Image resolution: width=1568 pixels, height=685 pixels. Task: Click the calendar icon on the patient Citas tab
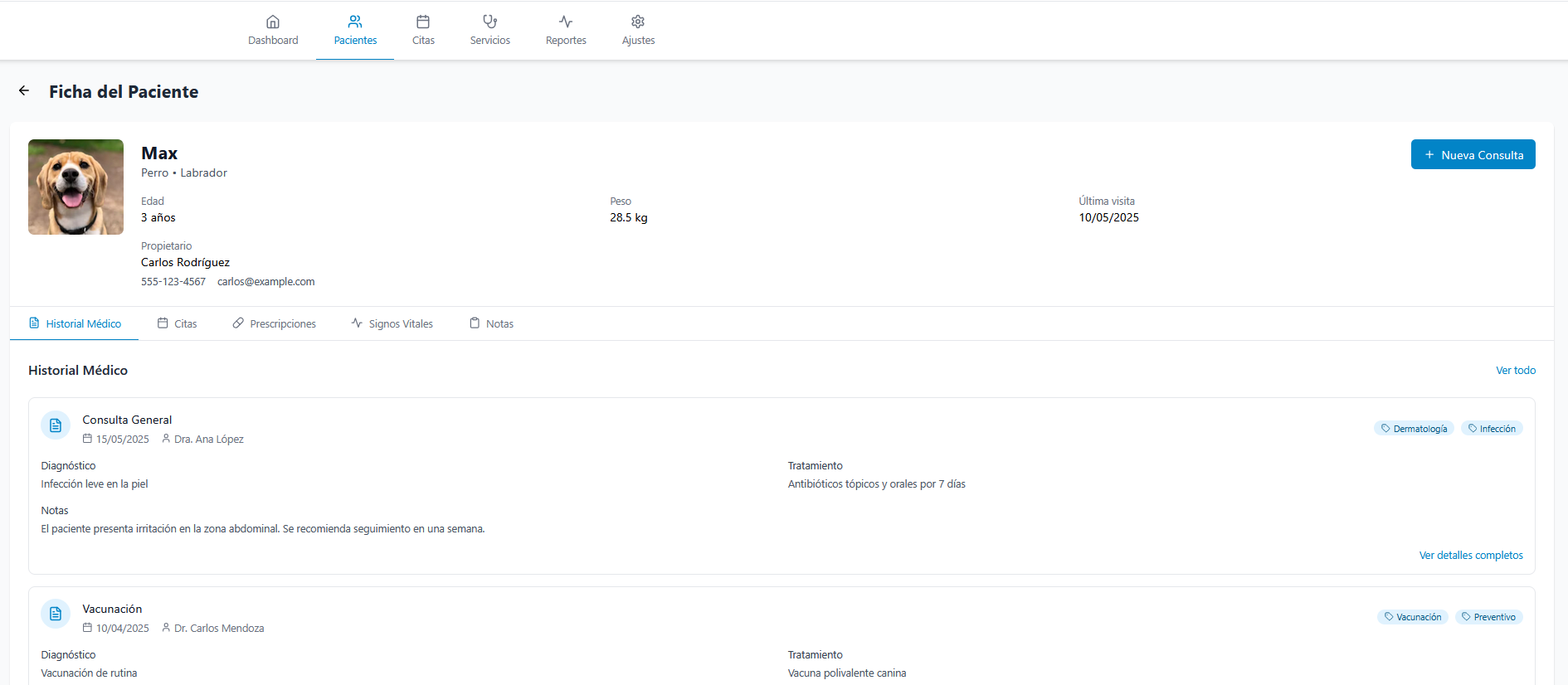(x=163, y=323)
